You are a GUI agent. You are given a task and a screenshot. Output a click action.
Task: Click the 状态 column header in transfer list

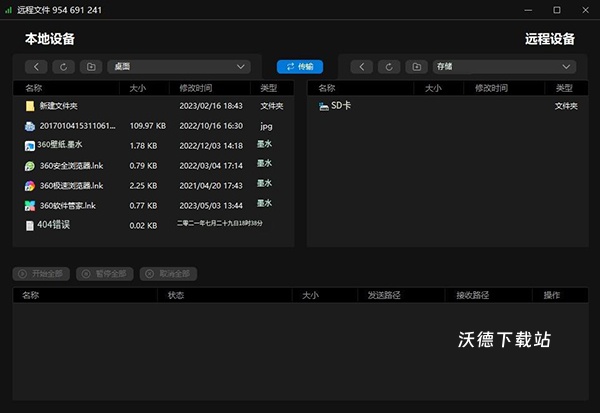point(176,295)
